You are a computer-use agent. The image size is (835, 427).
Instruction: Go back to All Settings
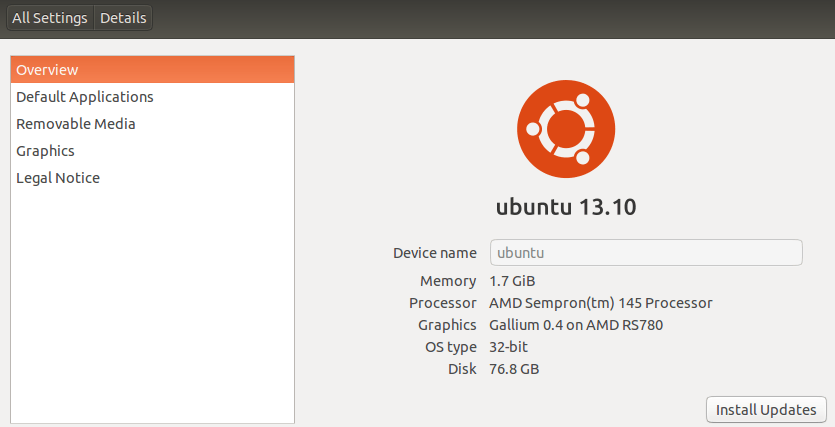[x=50, y=18]
